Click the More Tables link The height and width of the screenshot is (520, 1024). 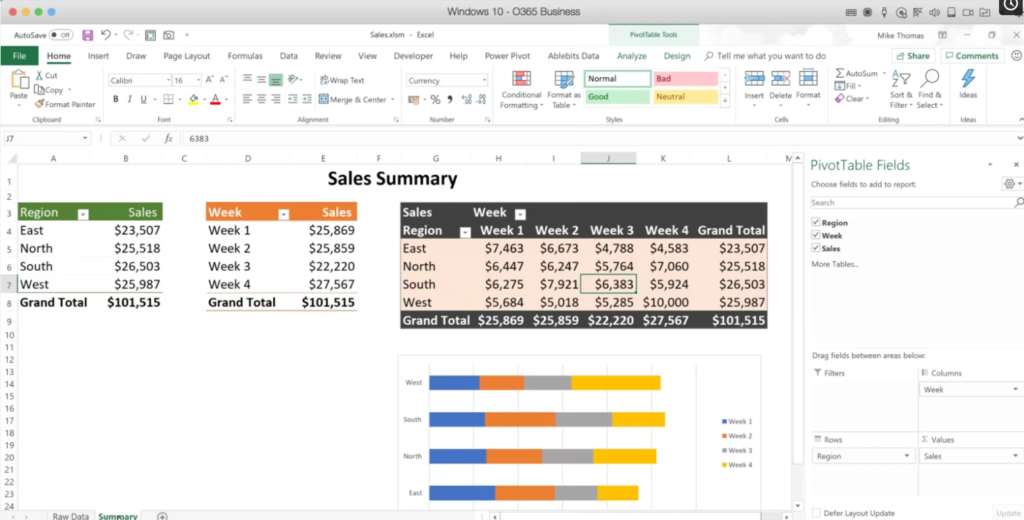pyautogui.click(x=835, y=264)
